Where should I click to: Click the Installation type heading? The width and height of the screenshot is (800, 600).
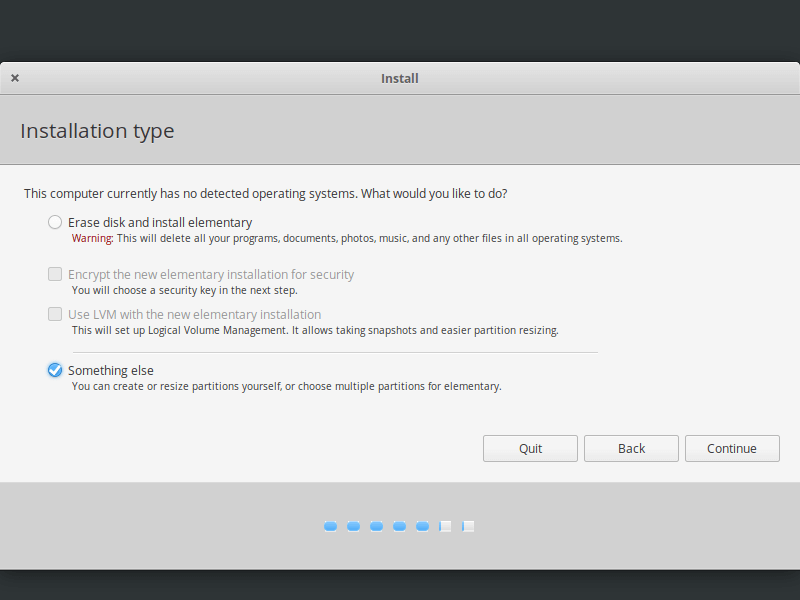point(97,131)
